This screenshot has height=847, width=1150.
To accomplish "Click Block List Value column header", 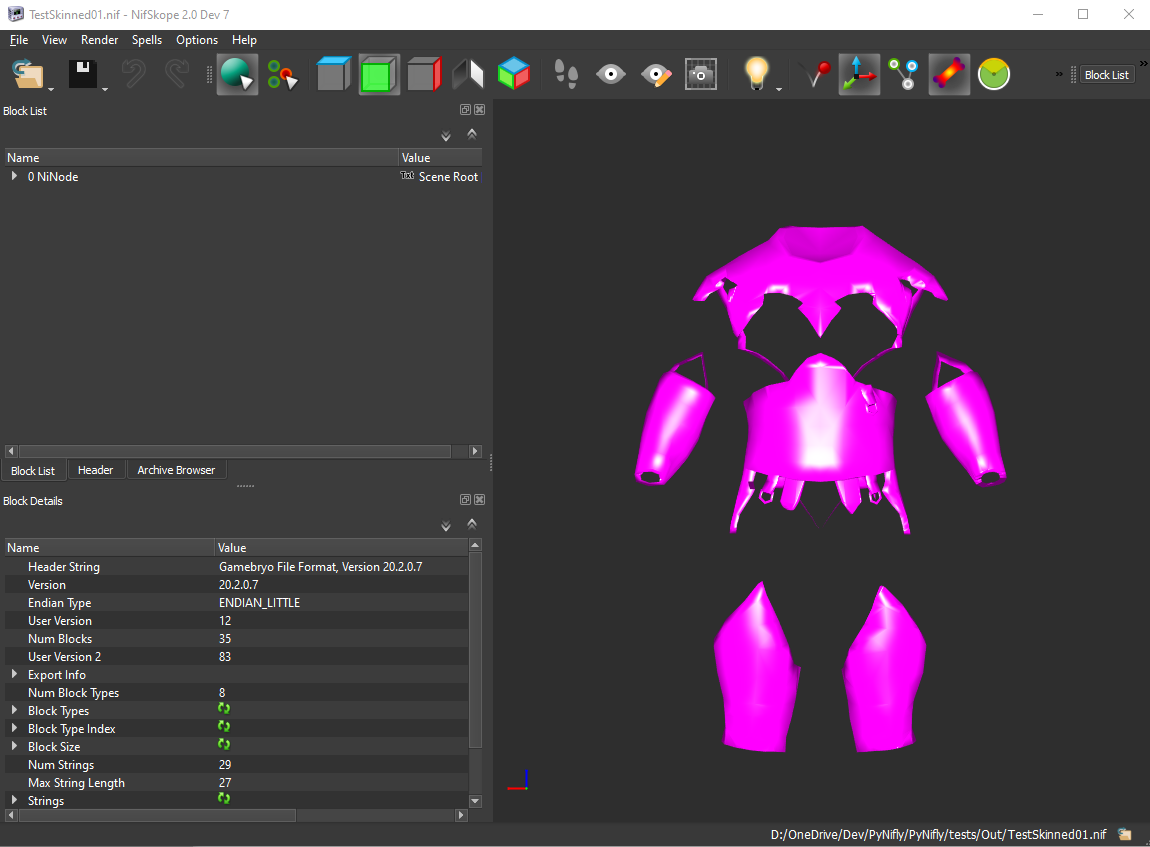I will [x=440, y=158].
